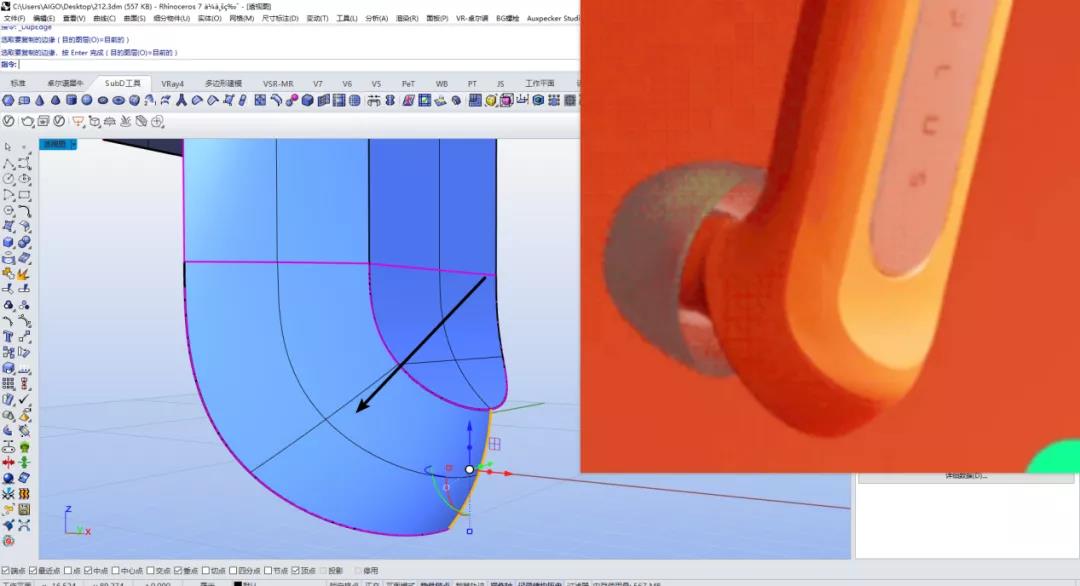The width and height of the screenshot is (1080, 586).
Task: Enable the 交点 (Intersection) osnap checkbox
Action: [x=150, y=571]
